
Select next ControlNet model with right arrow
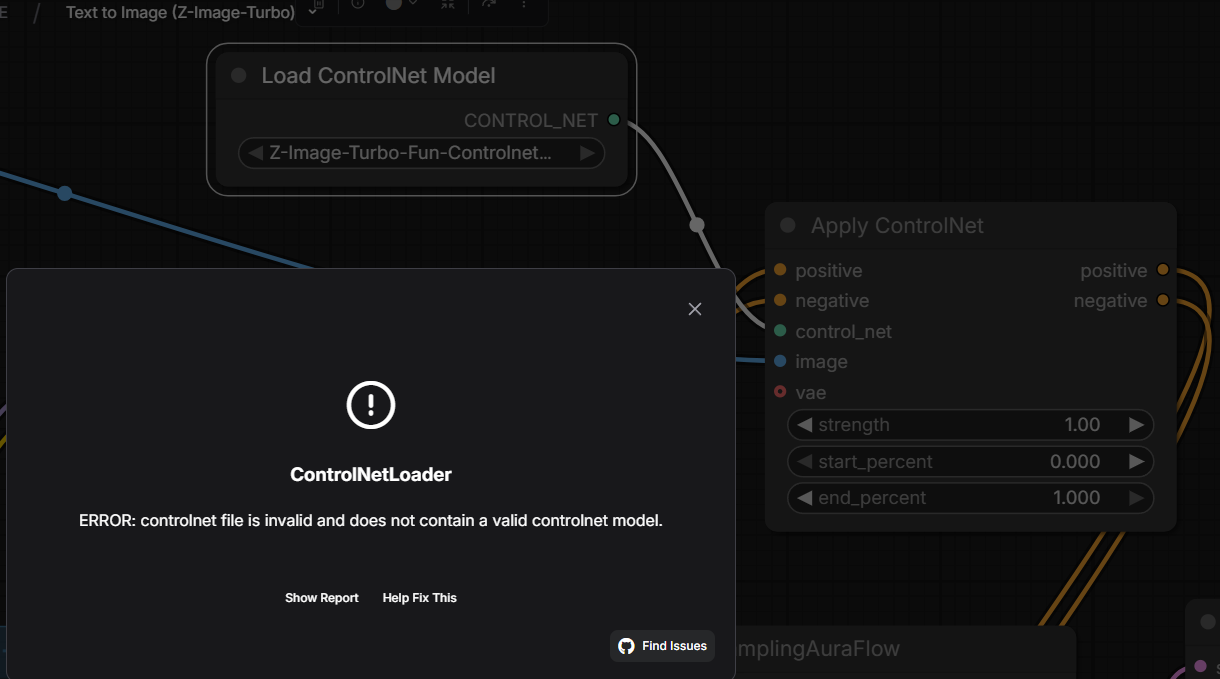587,153
